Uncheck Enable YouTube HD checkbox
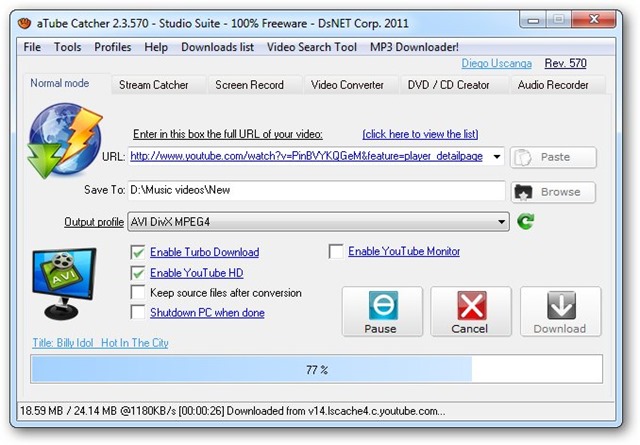The image size is (640, 445). (138, 273)
